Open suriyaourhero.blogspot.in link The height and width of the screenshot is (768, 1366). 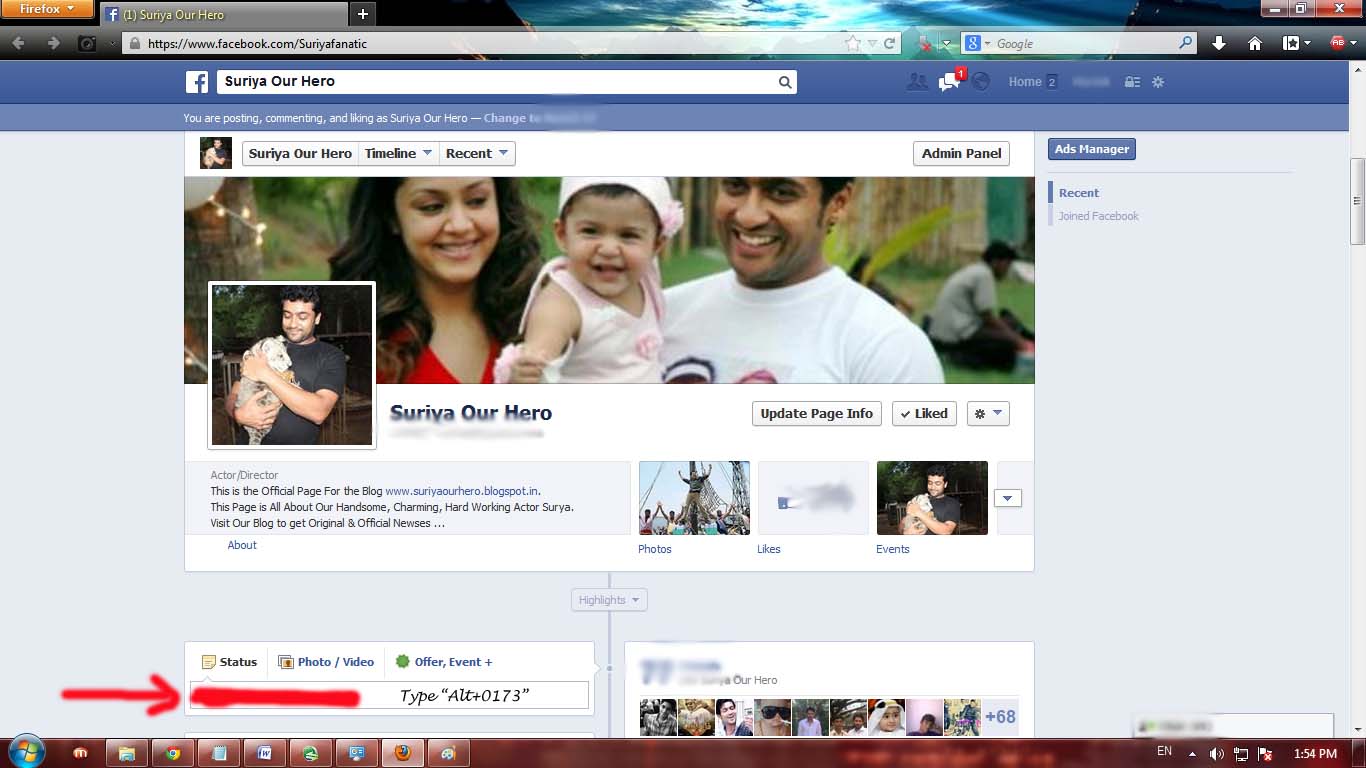coord(462,491)
